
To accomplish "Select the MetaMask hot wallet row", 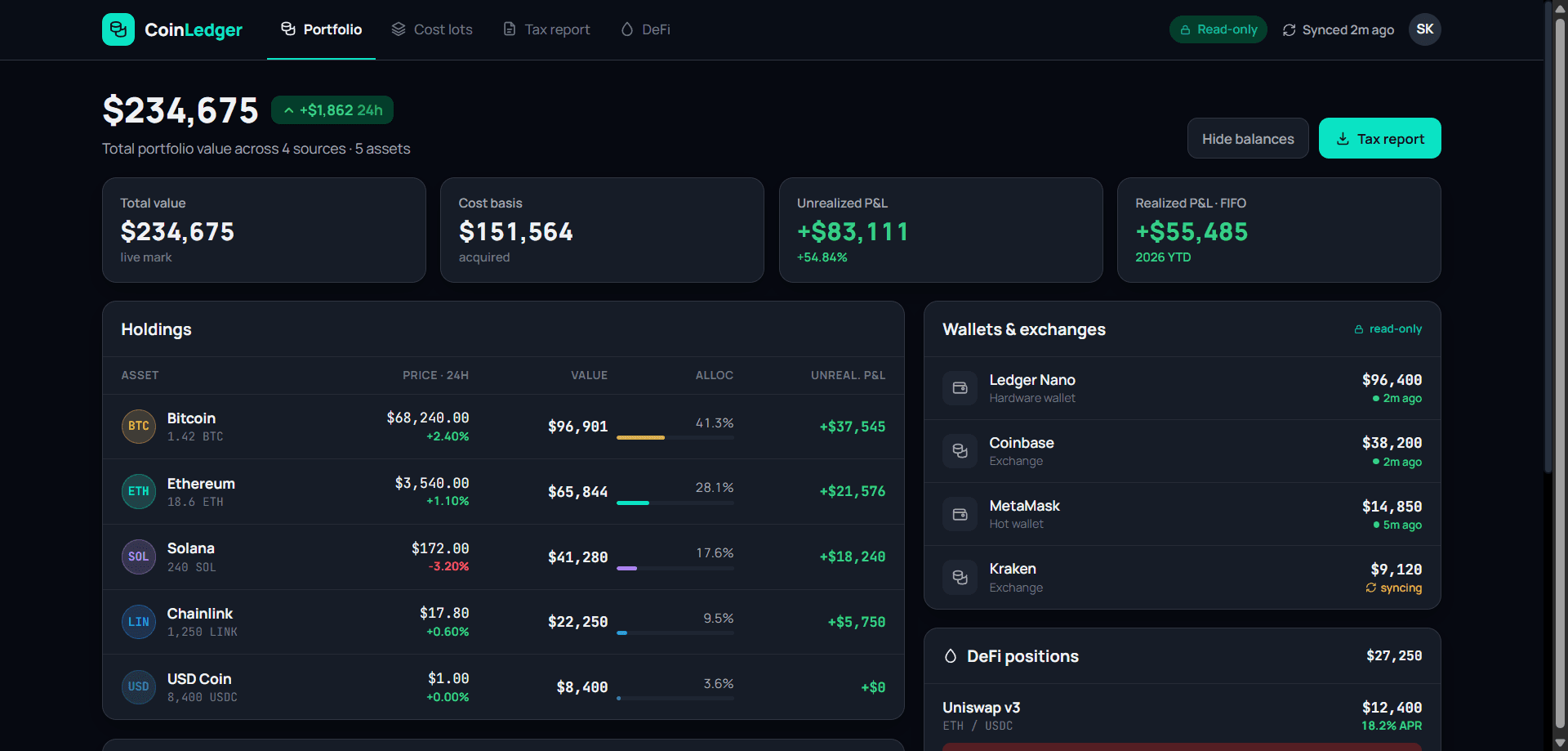I will pyautogui.click(x=1183, y=514).
